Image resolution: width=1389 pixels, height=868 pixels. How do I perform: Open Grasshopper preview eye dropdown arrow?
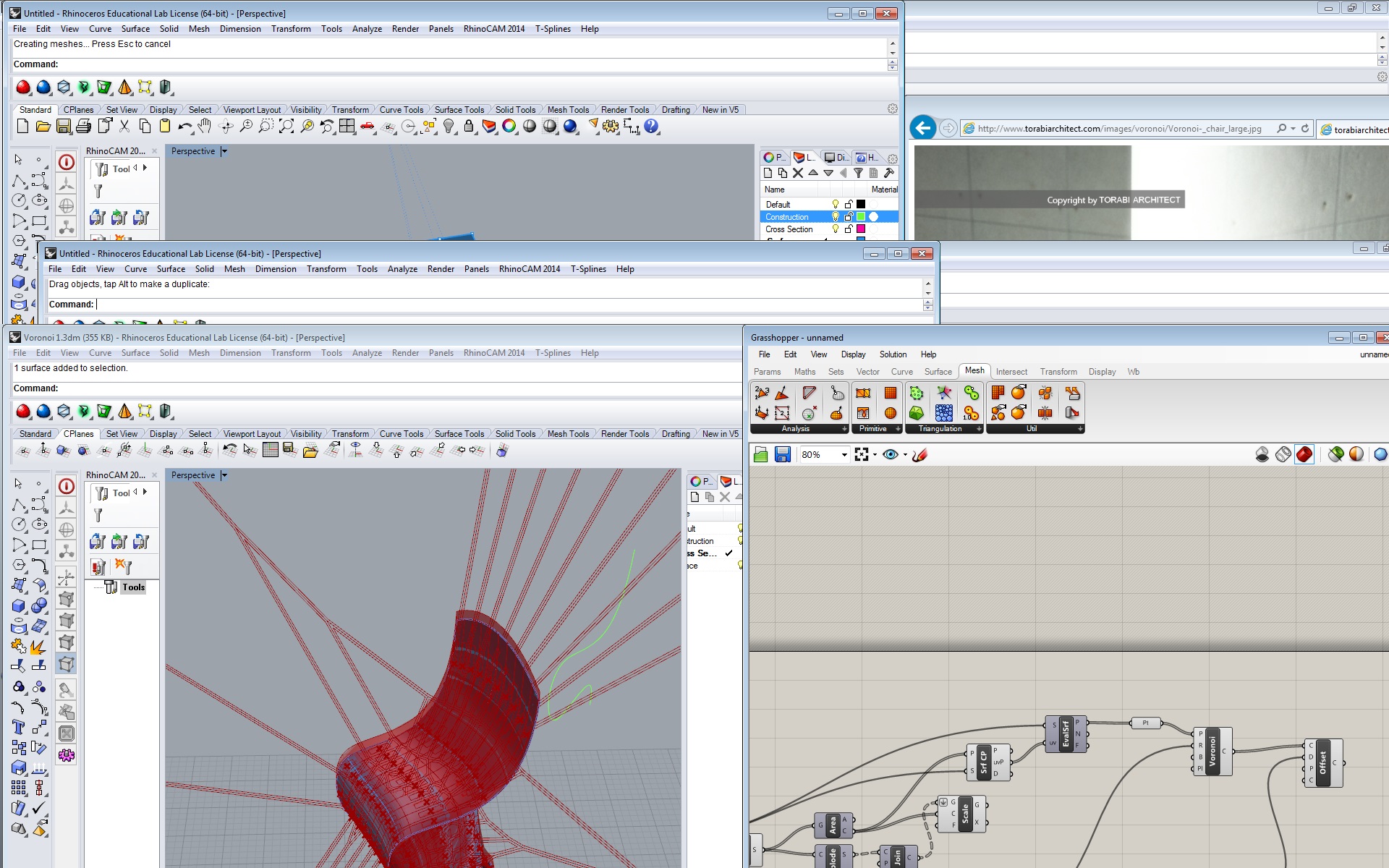click(905, 455)
